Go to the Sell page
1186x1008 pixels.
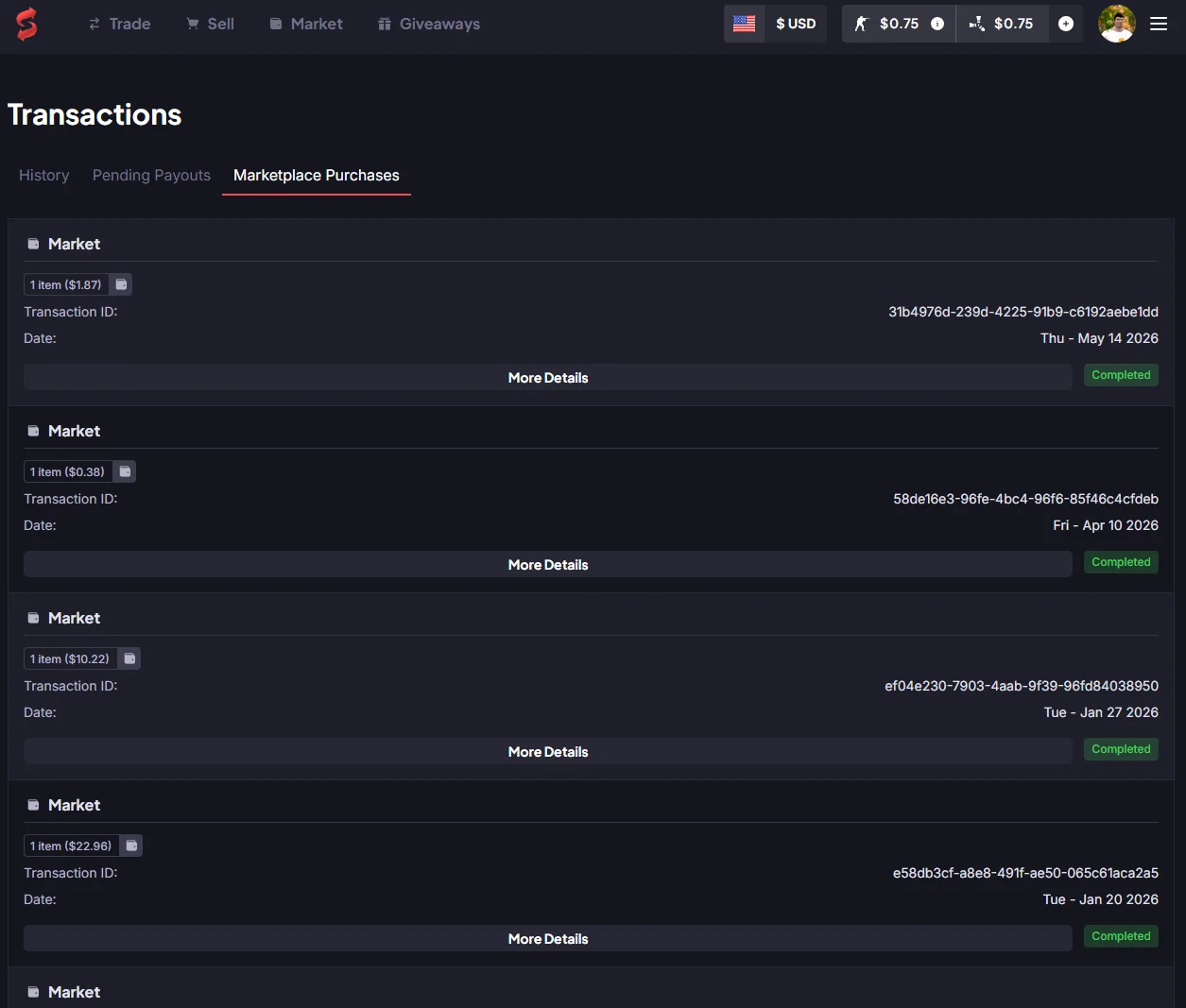(210, 24)
